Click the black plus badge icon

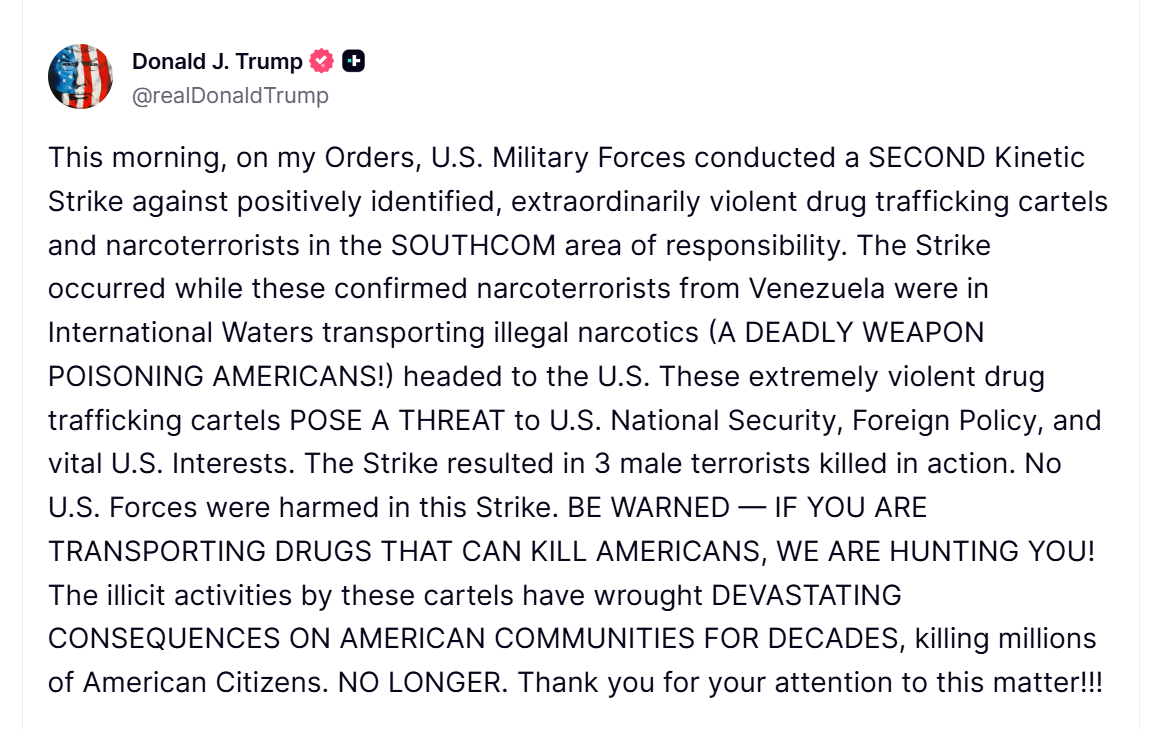coord(353,62)
